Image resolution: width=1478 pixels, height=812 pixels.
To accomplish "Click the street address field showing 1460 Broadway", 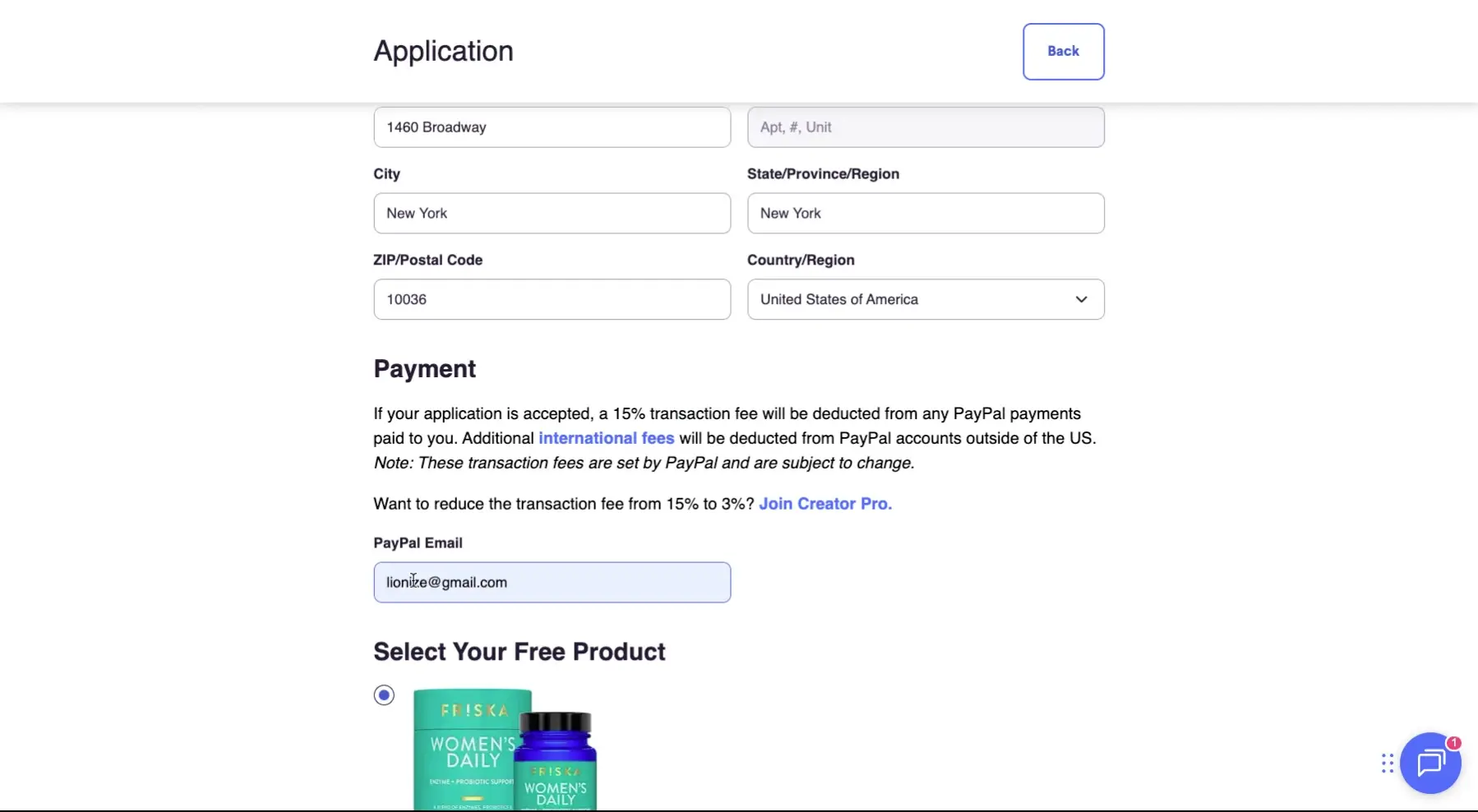I will click(x=552, y=127).
